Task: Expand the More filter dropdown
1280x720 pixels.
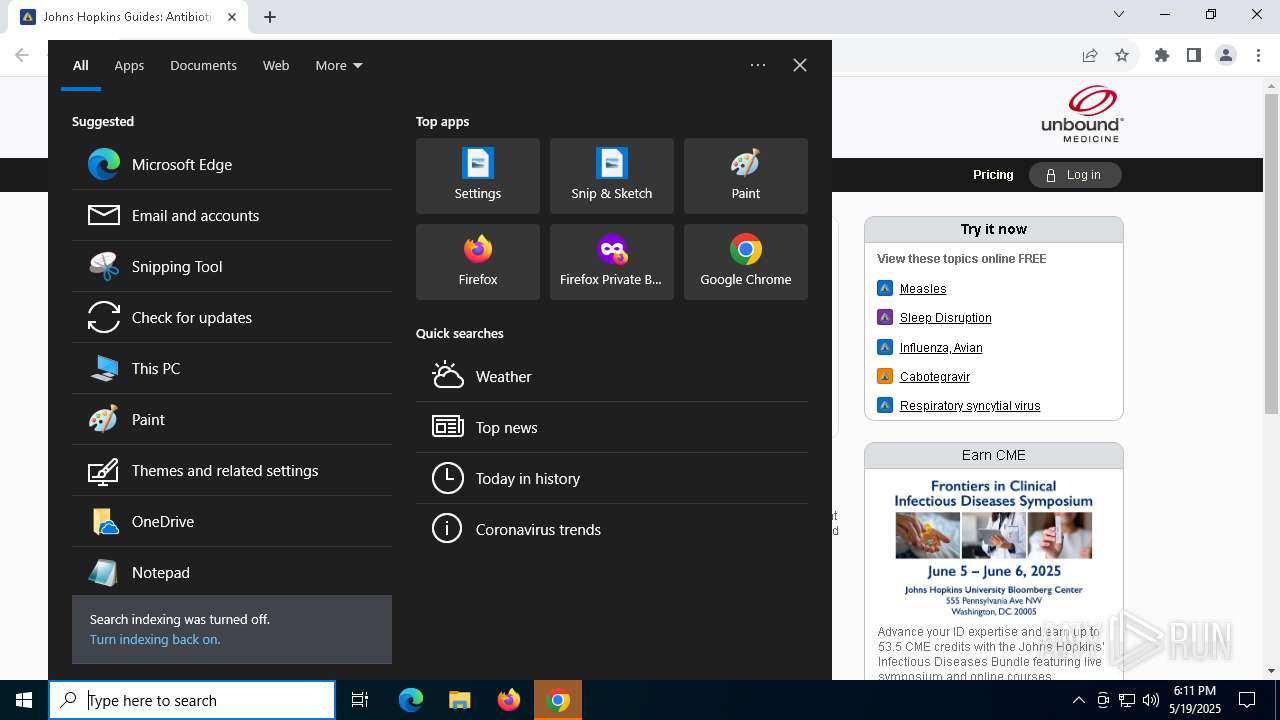Action: coord(339,65)
